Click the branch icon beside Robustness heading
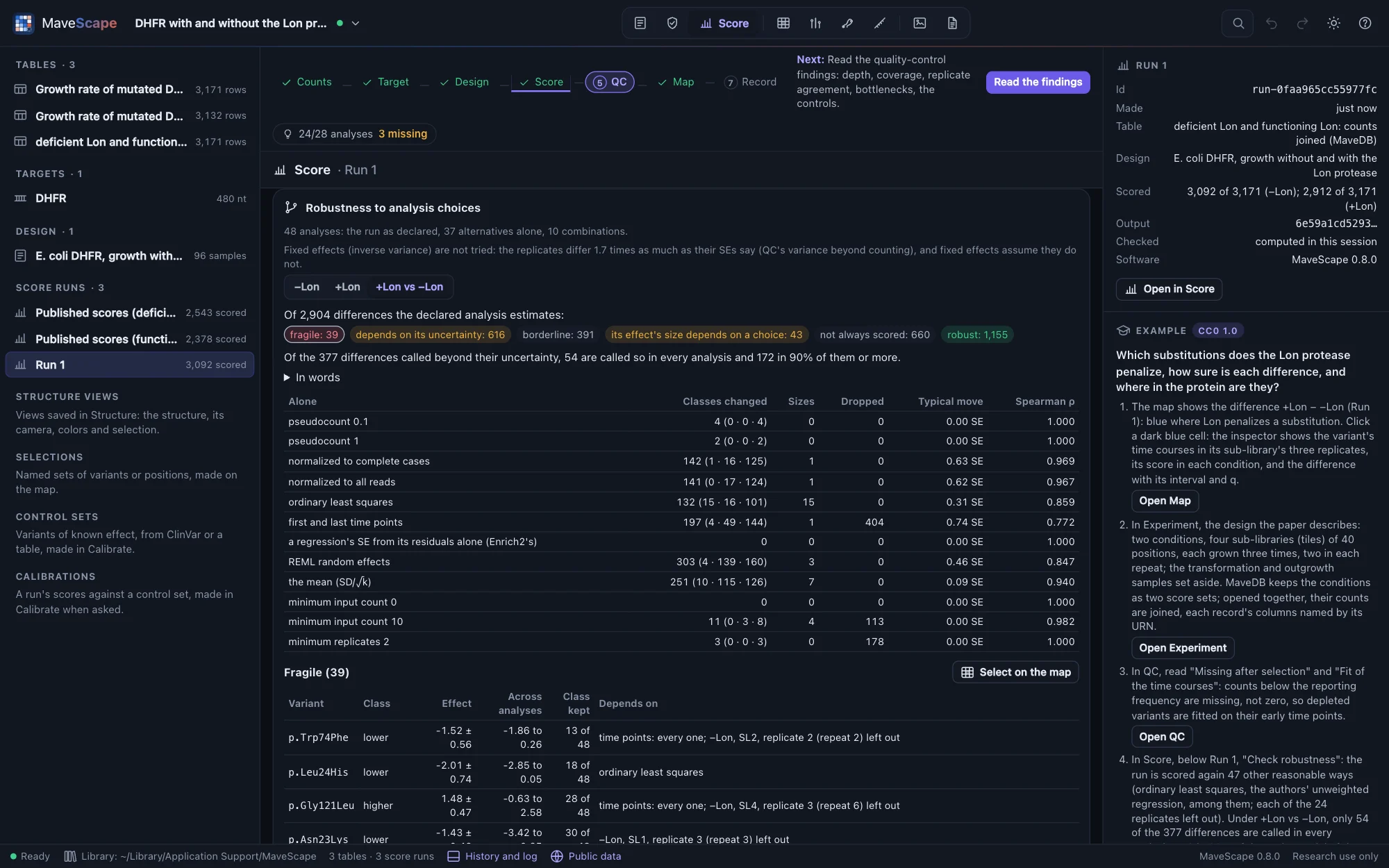The image size is (1389, 868). (291, 208)
